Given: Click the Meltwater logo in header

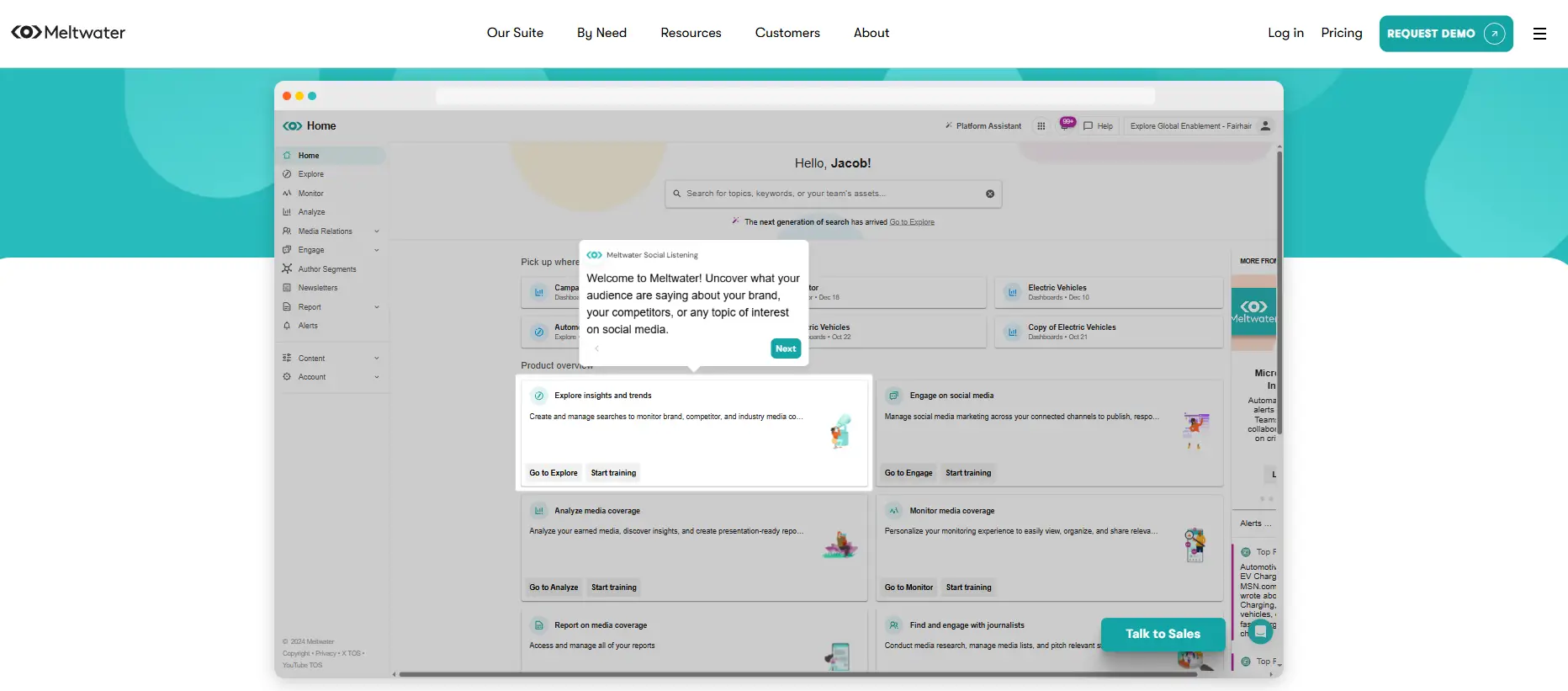Looking at the screenshot, I should coord(68,33).
